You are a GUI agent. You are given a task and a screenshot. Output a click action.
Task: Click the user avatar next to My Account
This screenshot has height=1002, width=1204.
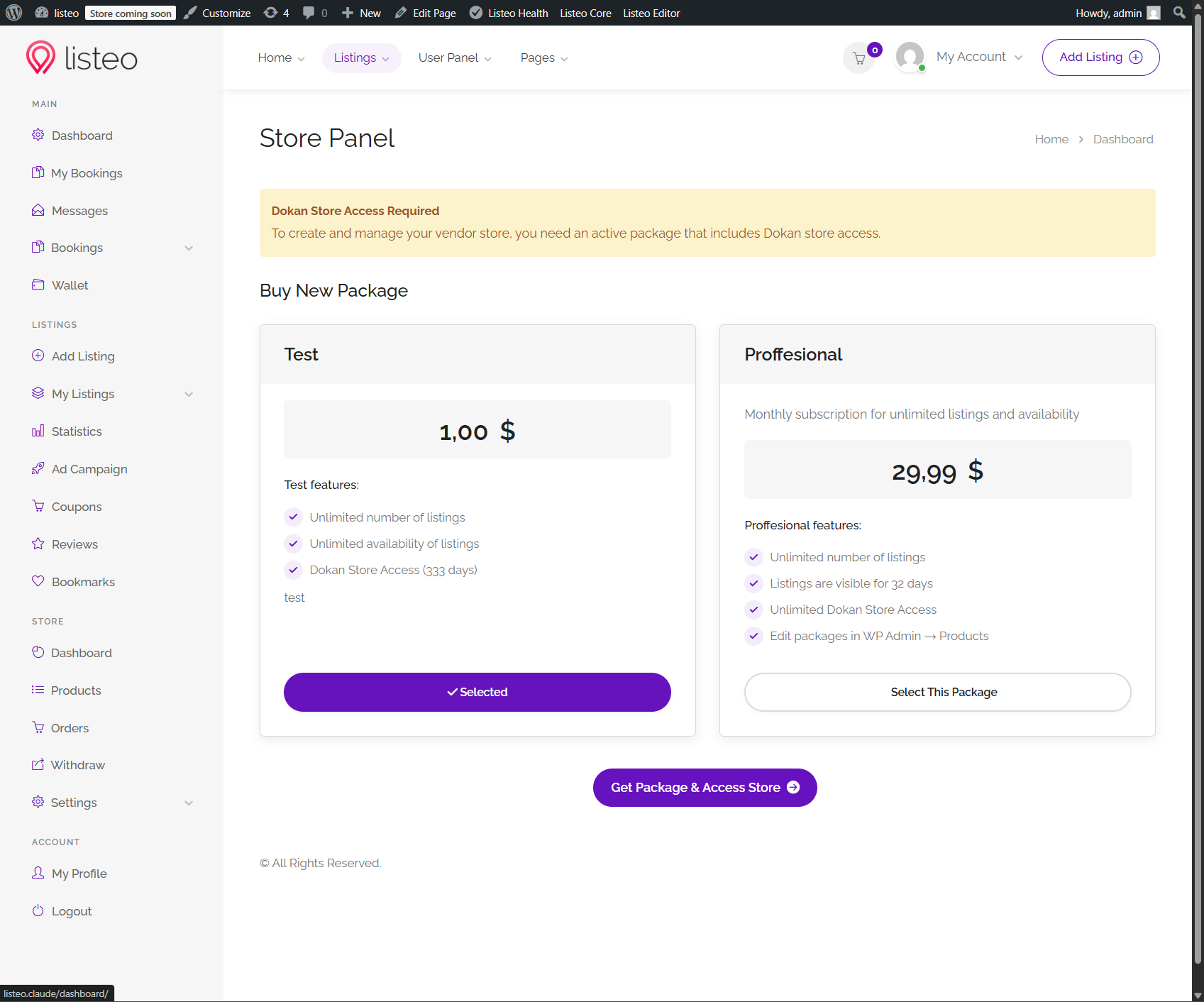click(x=910, y=57)
